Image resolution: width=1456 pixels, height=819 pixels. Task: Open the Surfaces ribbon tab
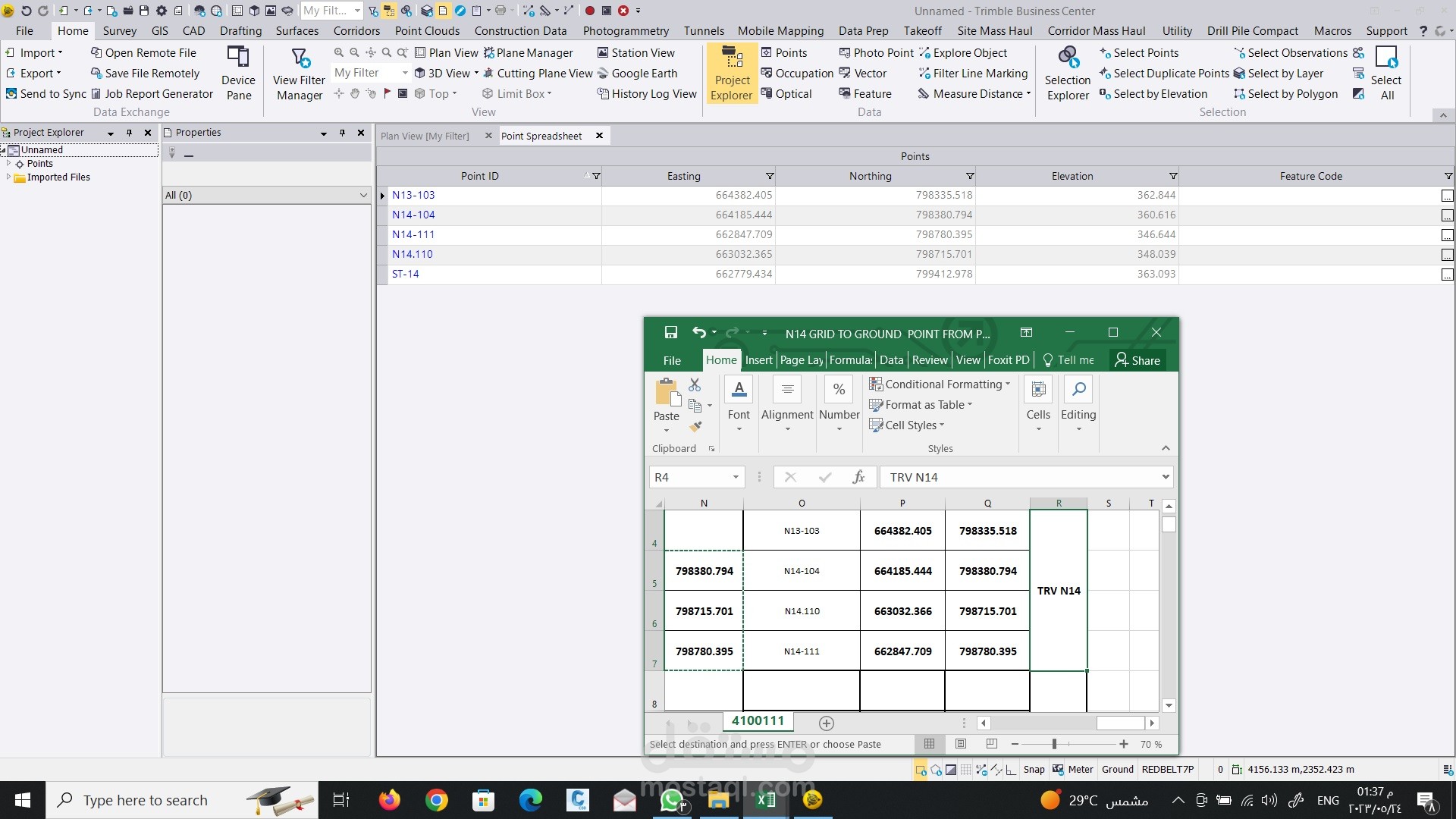click(x=297, y=31)
